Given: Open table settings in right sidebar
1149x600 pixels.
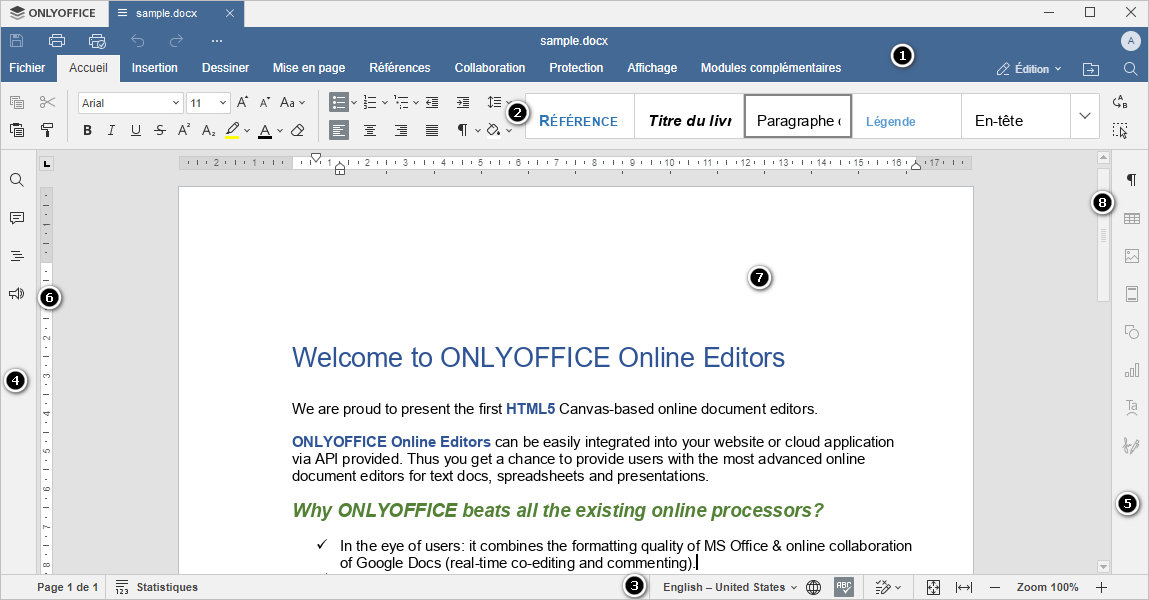Looking at the screenshot, I should click(1132, 218).
